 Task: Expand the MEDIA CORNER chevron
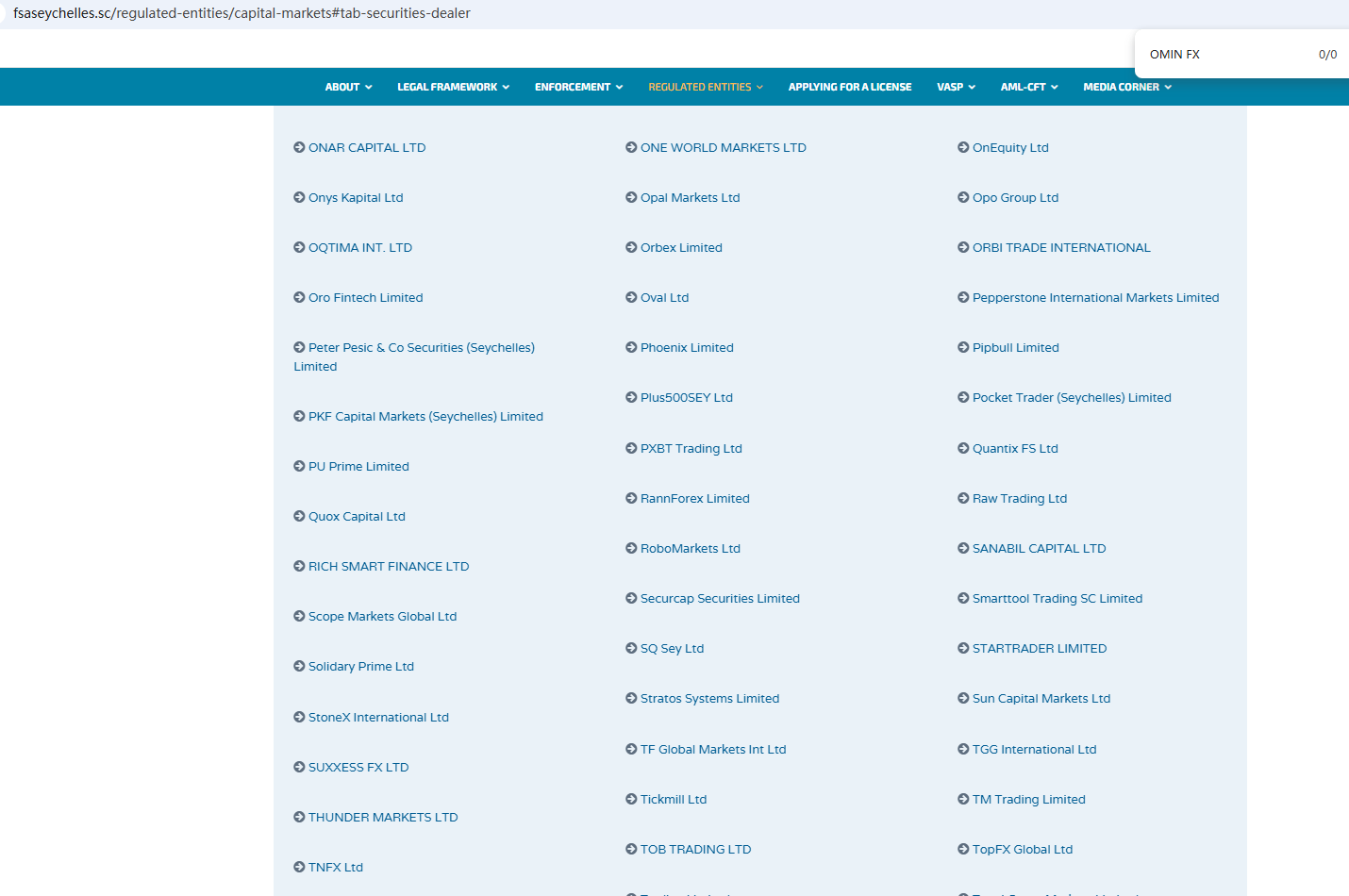pos(1168,87)
